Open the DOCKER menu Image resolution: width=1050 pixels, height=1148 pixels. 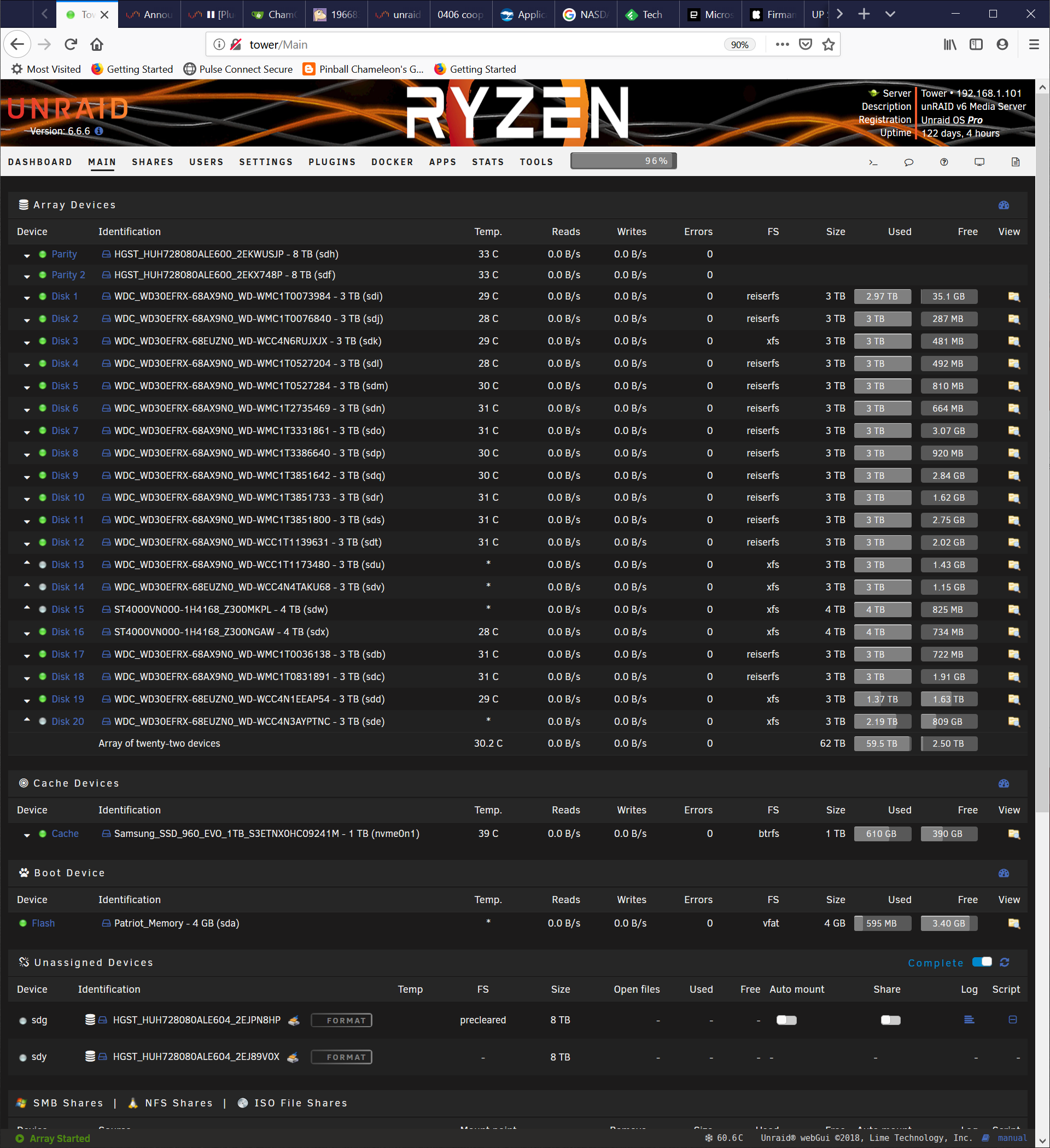pyautogui.click(x=393, y=162)
